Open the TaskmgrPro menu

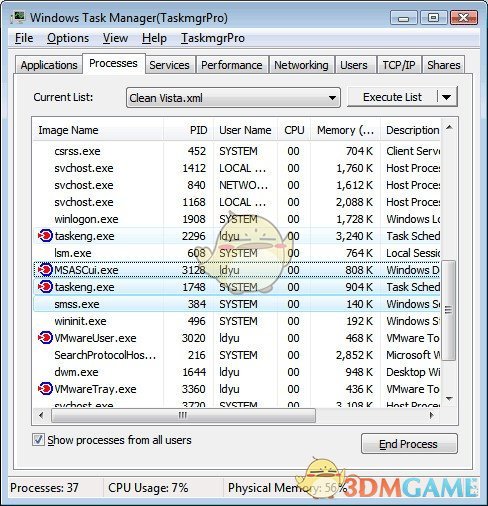(213, 38)
